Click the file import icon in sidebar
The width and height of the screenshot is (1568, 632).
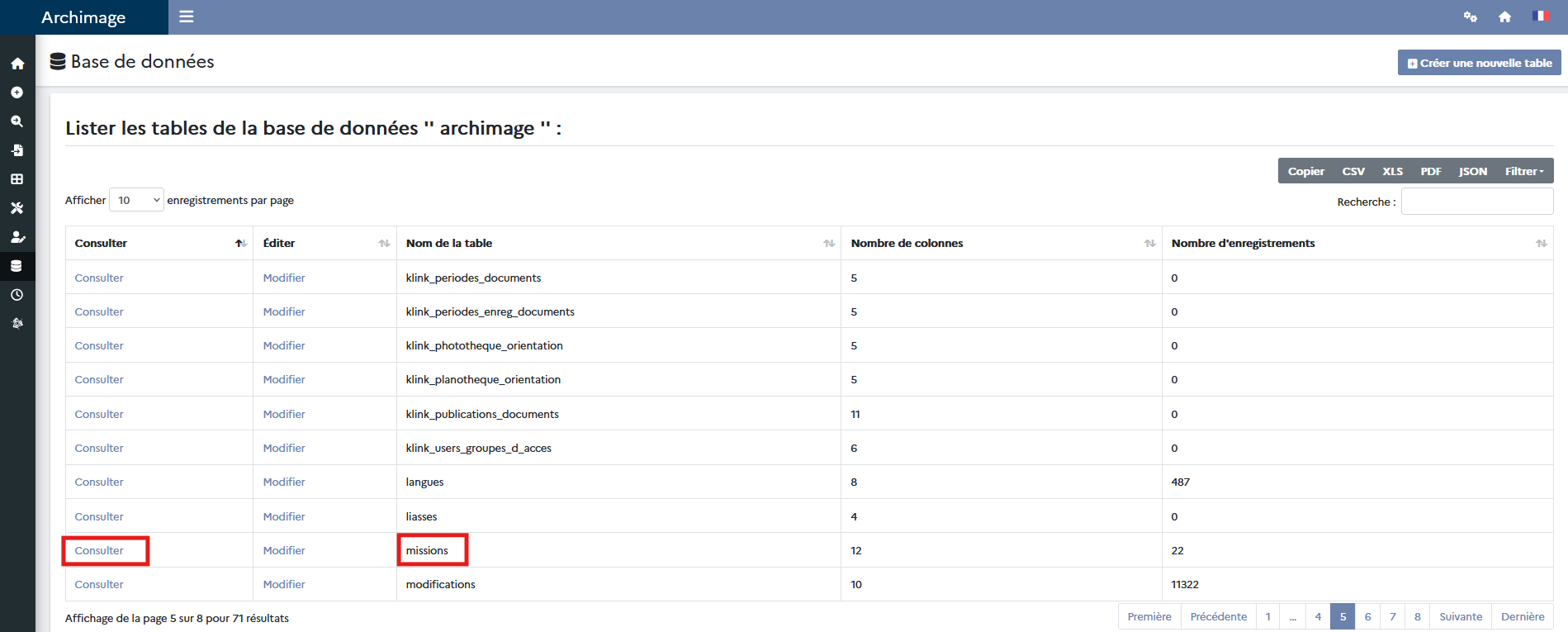pyautogui.click(x=17, y=150)
